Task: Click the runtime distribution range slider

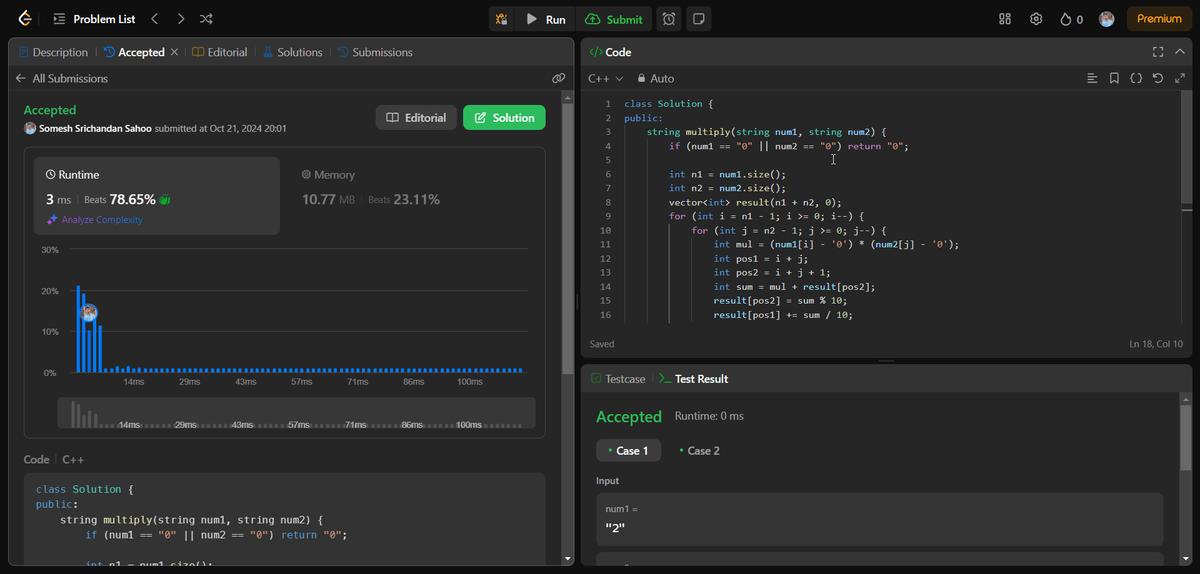Action: (x=297, y=413)
